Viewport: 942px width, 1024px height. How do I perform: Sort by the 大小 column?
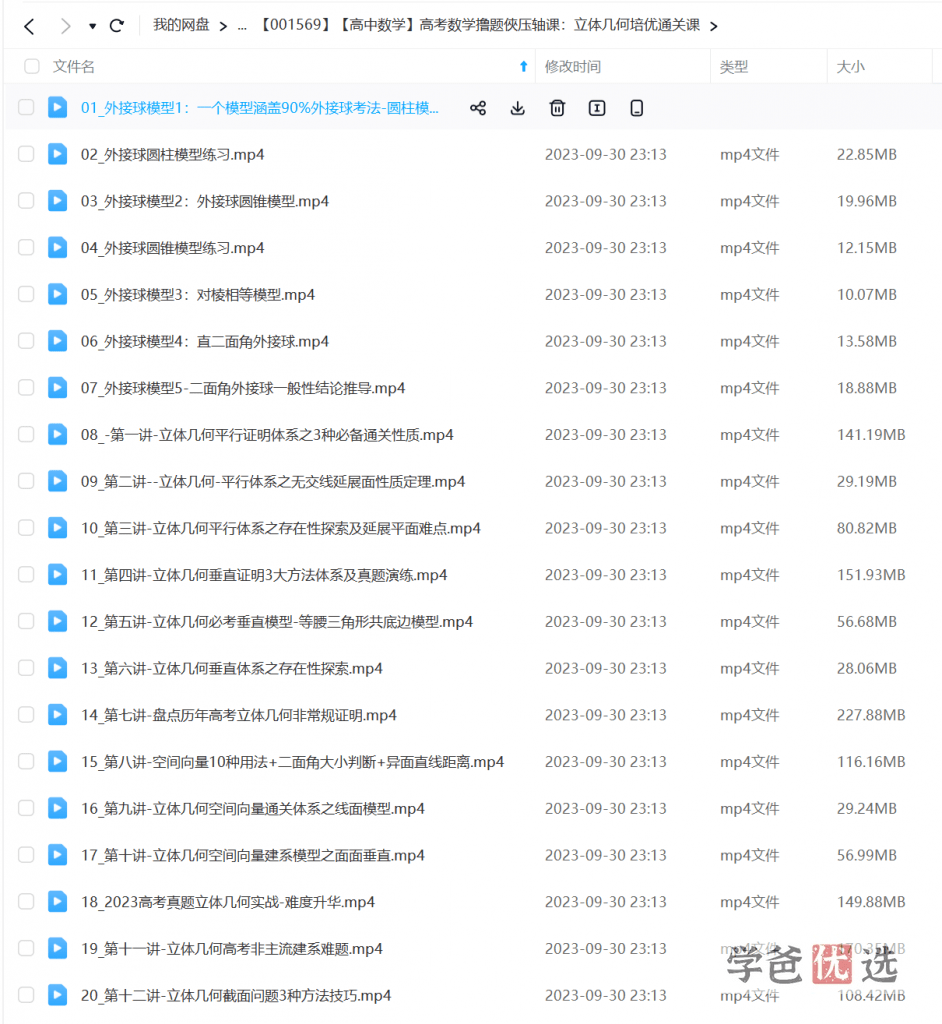pyautogui.click(x=851, y=67)
